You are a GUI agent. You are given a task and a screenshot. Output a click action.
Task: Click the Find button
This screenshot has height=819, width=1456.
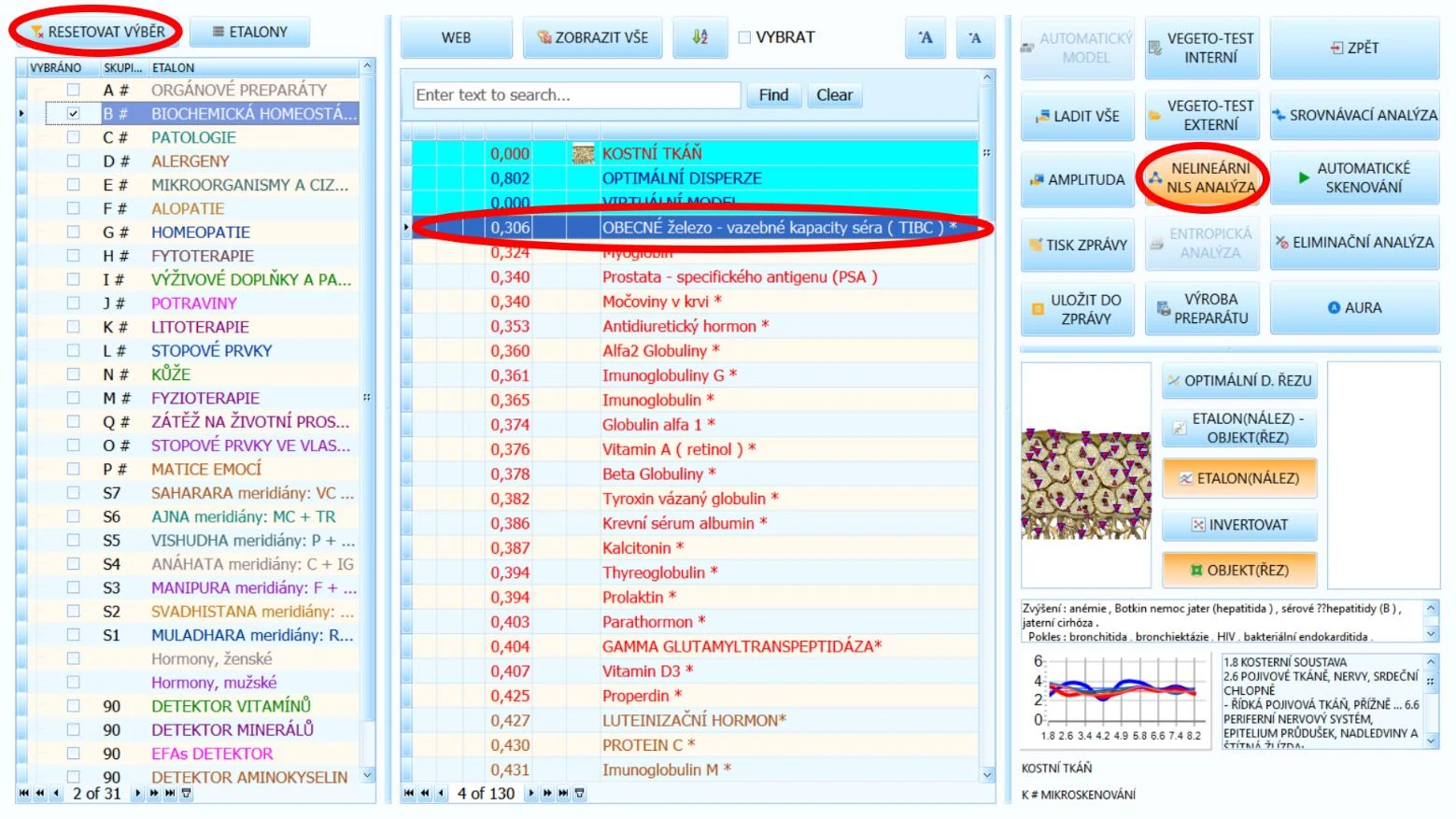tap(773, 94)
